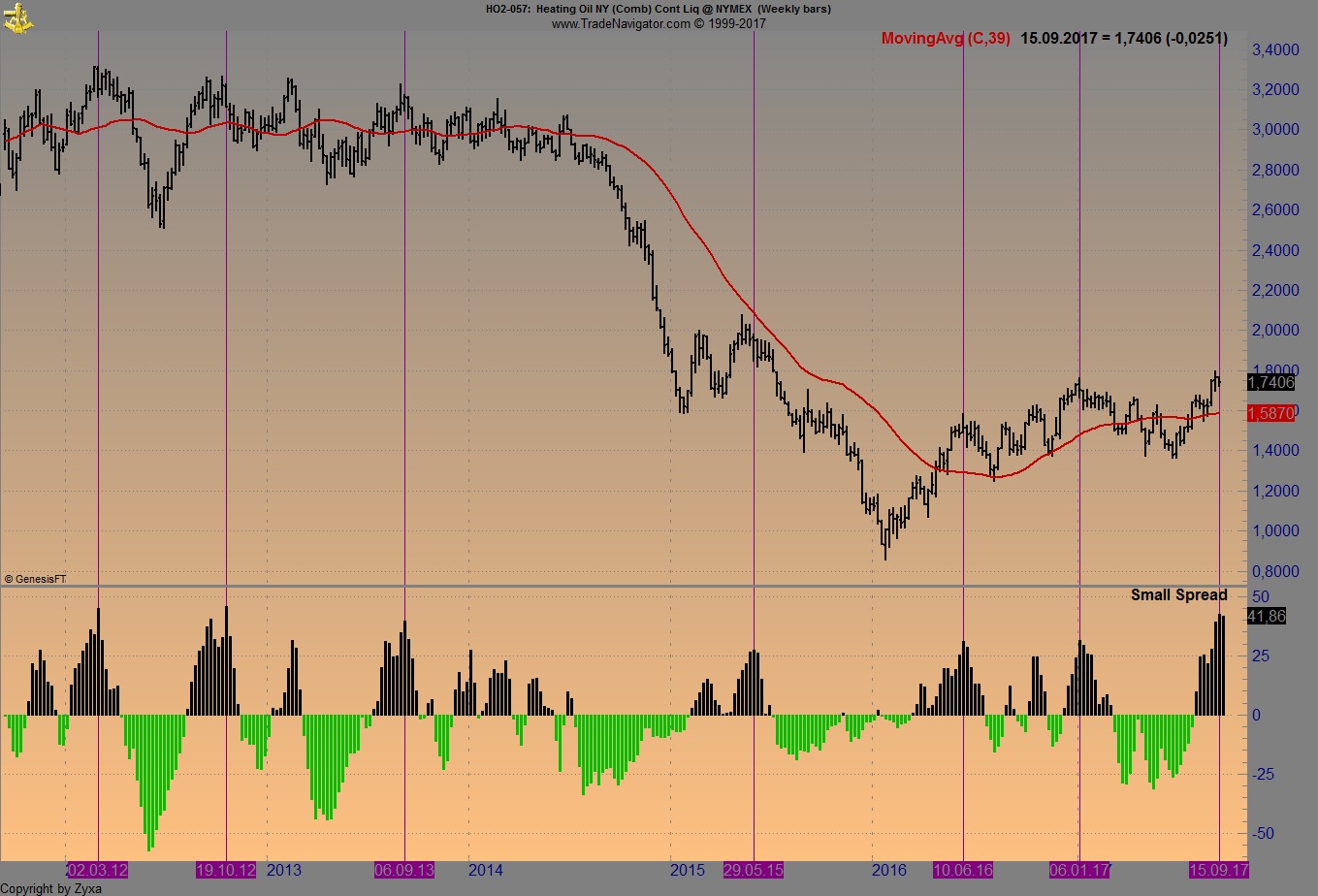Expand the 19.10.12 date marker

[225, 871]
